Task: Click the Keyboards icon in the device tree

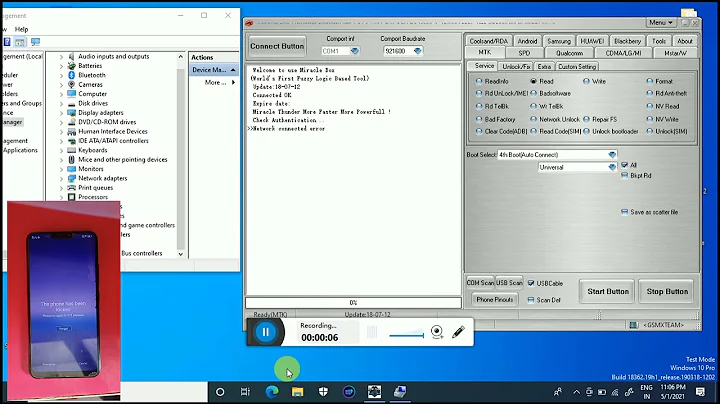Action: [72, 150]
